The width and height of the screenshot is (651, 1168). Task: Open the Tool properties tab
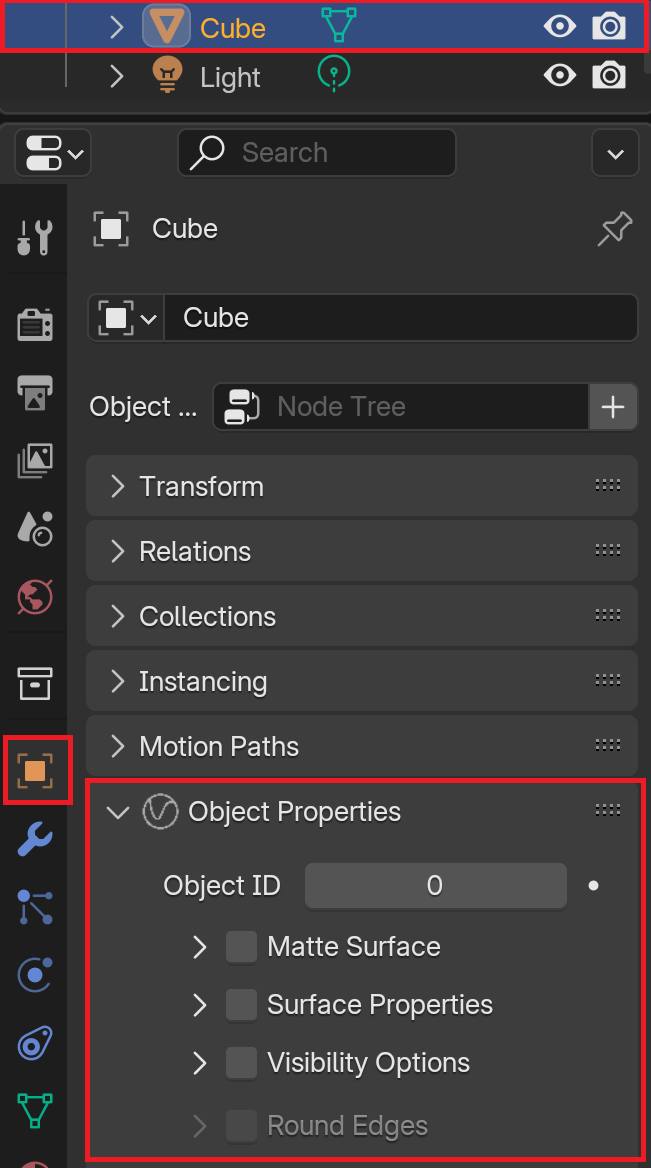tap(34, 237)
